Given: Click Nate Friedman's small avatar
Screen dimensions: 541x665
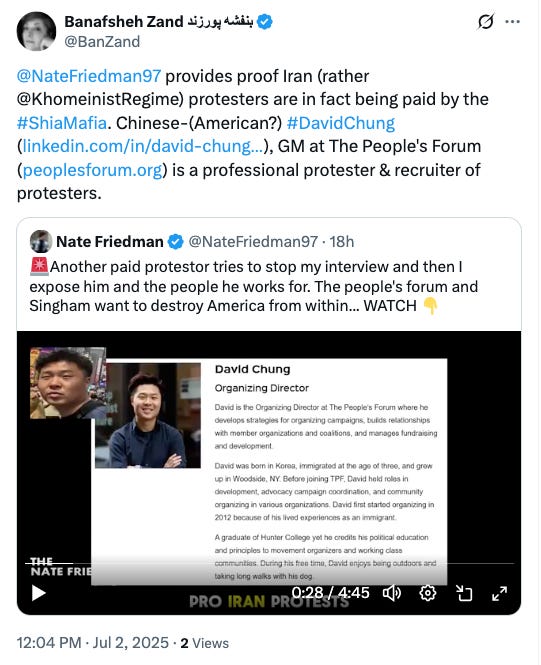Looking at the screenshot, I should click(x=41, y=241).
